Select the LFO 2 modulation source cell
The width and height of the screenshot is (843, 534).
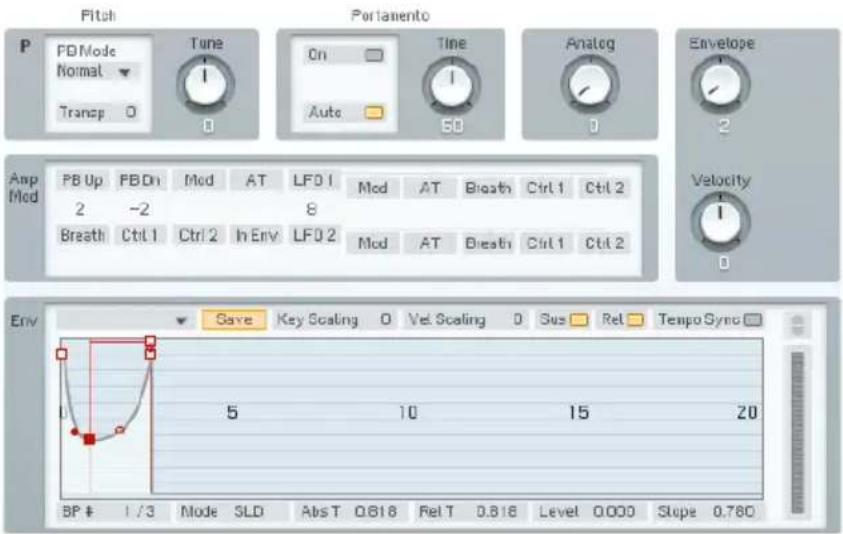click(313, 235)
